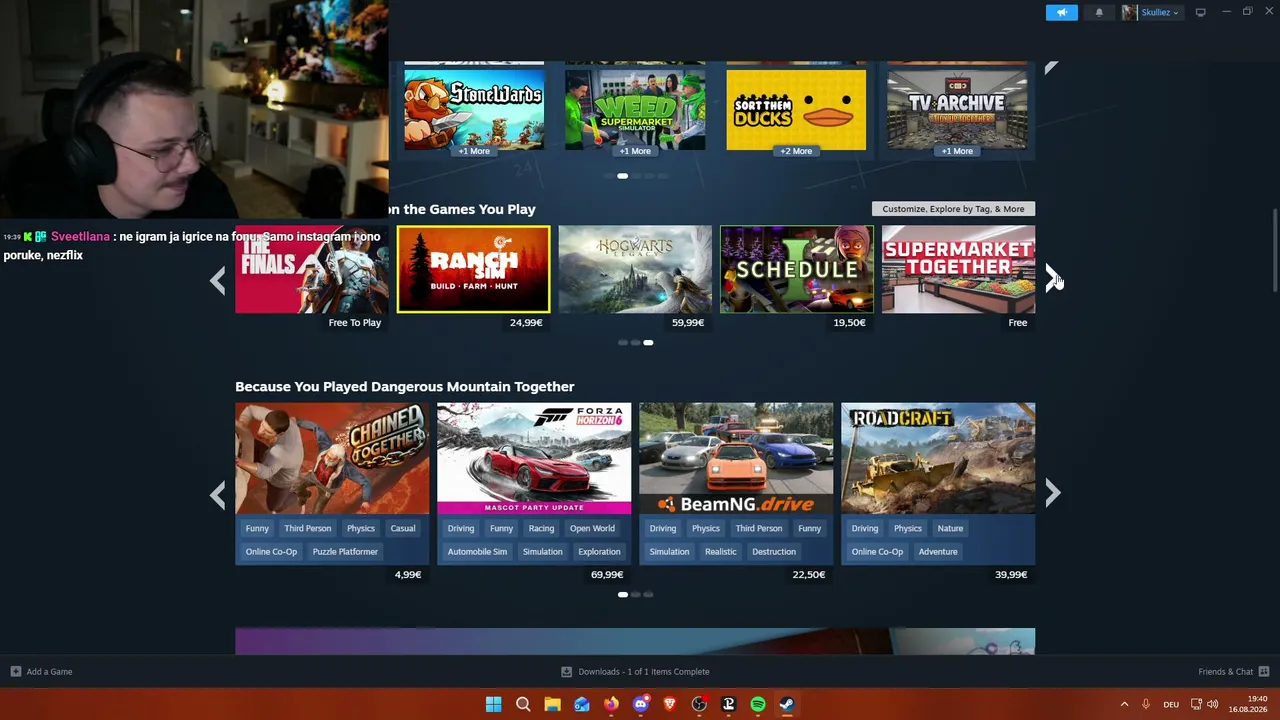Open the Supermarket Together capsule

[x=958, y=269]
